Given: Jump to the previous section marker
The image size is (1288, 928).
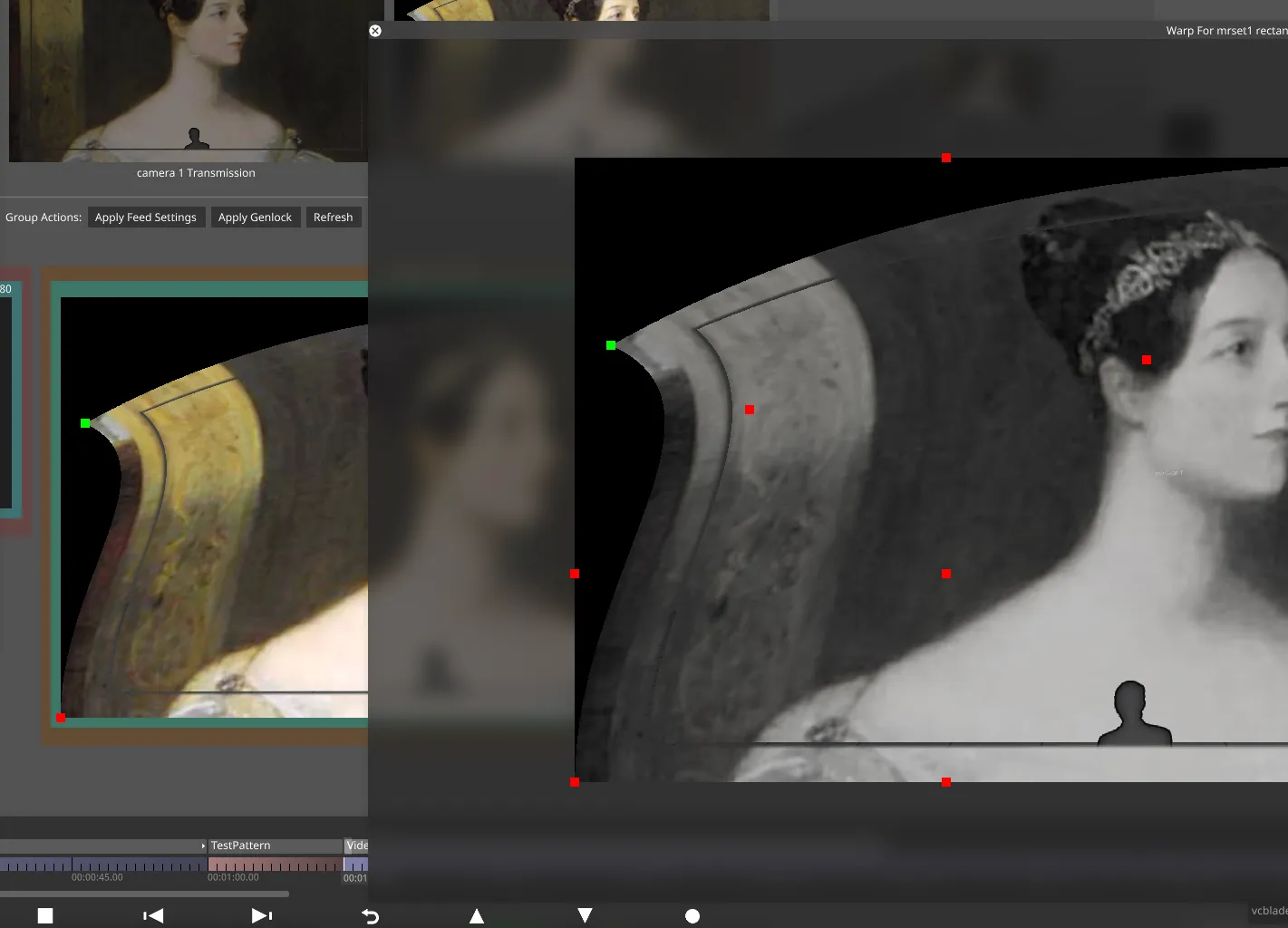Looking at the screenshot, I should [x=153, y=916].
